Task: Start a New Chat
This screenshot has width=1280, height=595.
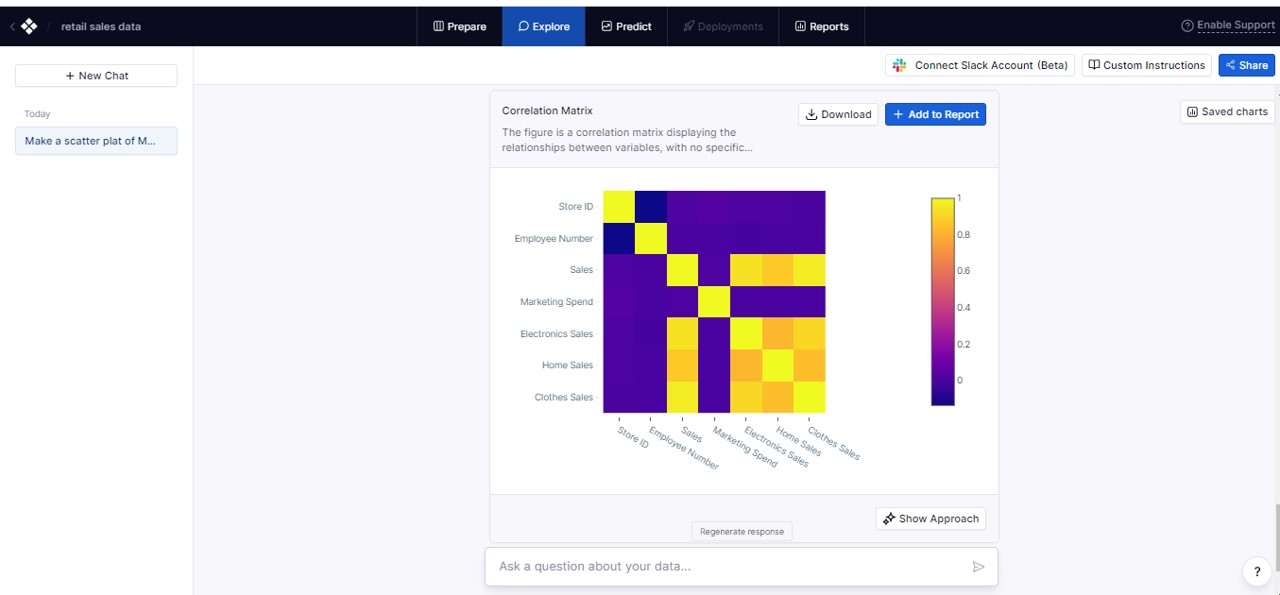Action: [96, 76]
